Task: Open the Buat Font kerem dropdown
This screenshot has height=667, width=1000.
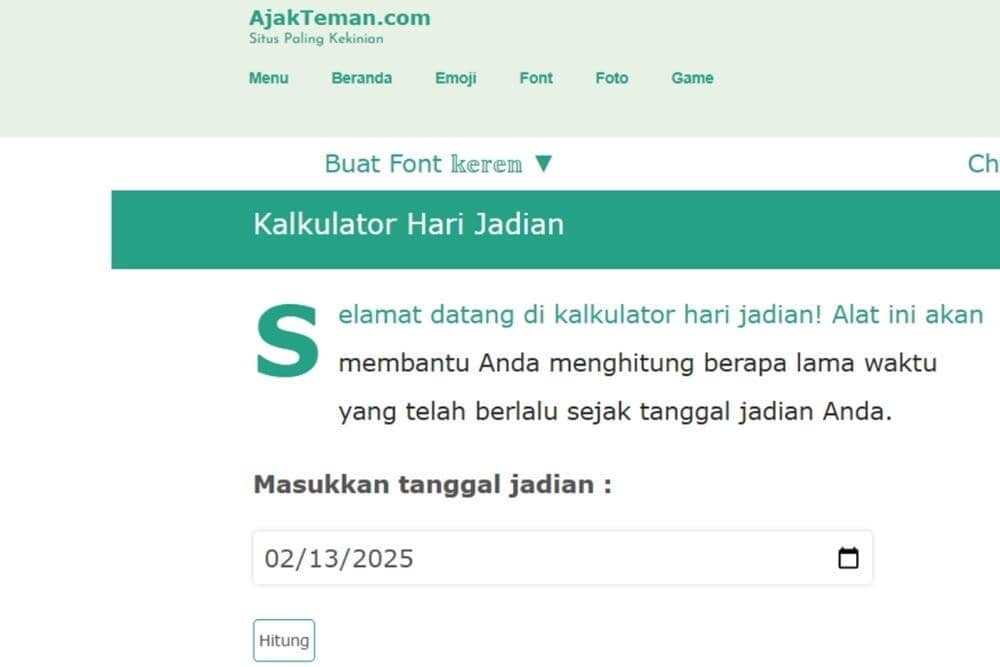Action: point(420,163)
